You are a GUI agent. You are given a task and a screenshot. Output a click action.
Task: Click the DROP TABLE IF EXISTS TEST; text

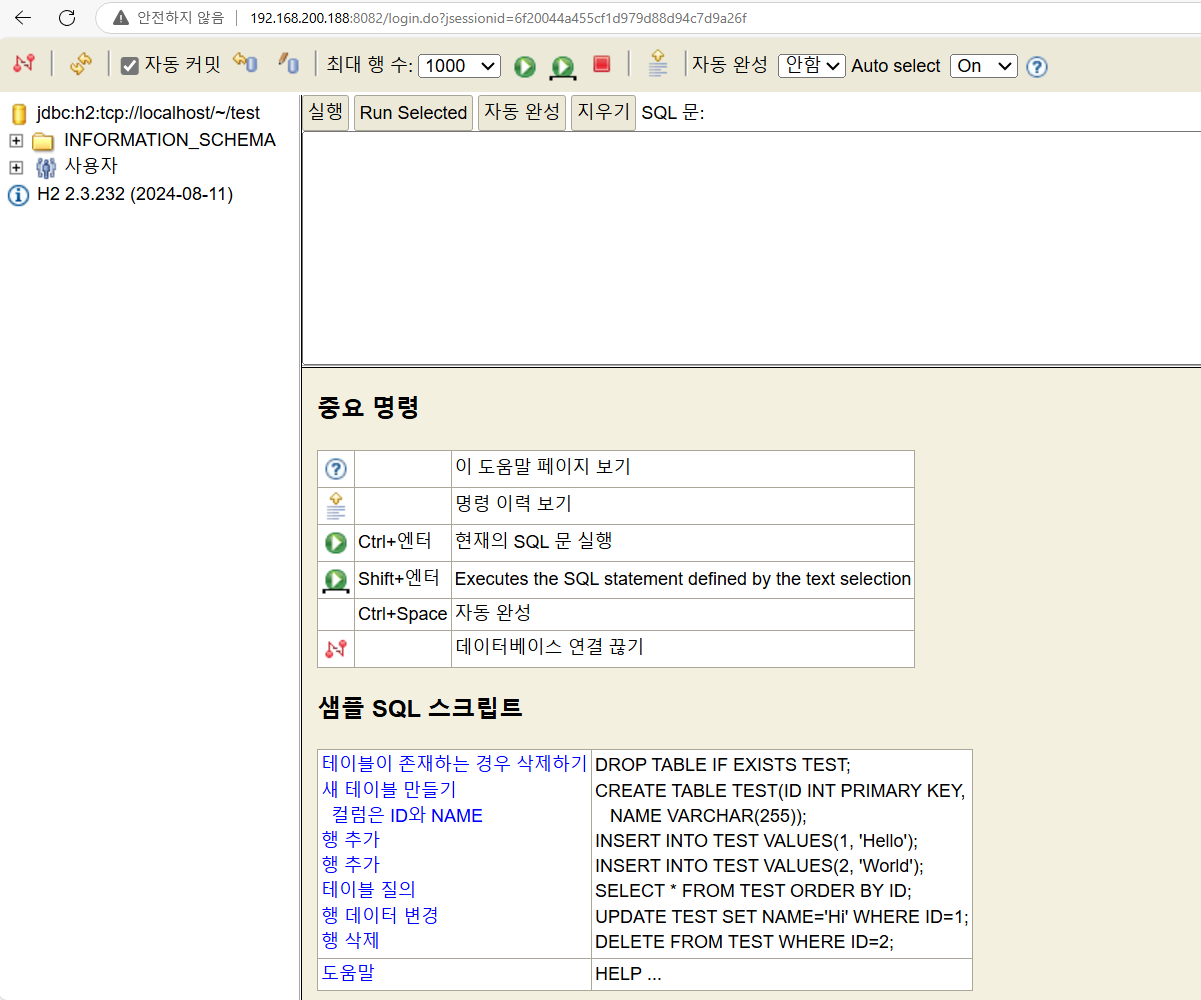click(723, 765)
